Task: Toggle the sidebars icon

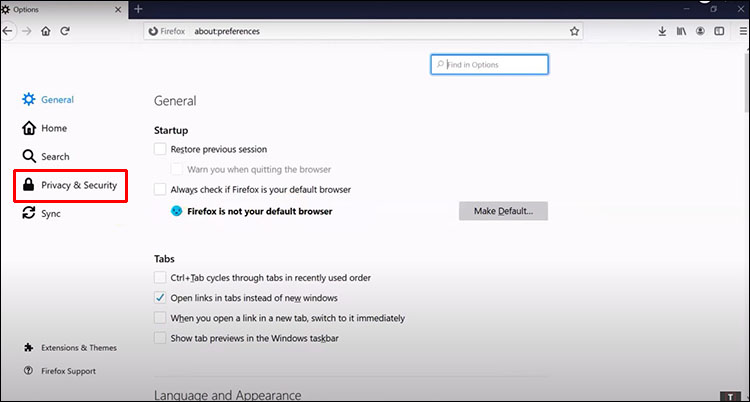Action: 719,31
